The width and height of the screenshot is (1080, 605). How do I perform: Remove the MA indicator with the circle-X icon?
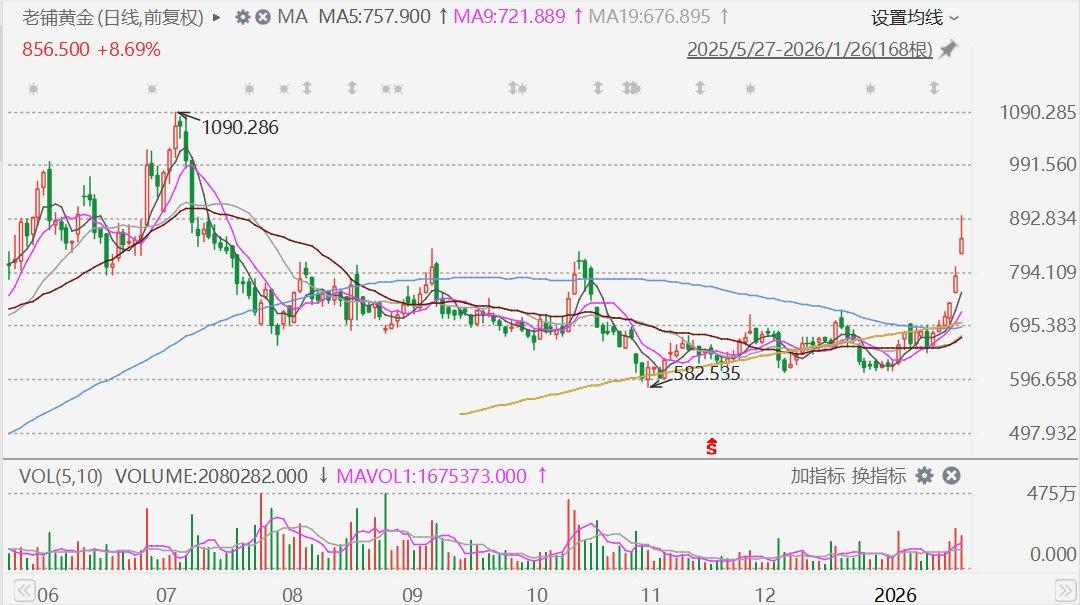(x=261, y=18)
